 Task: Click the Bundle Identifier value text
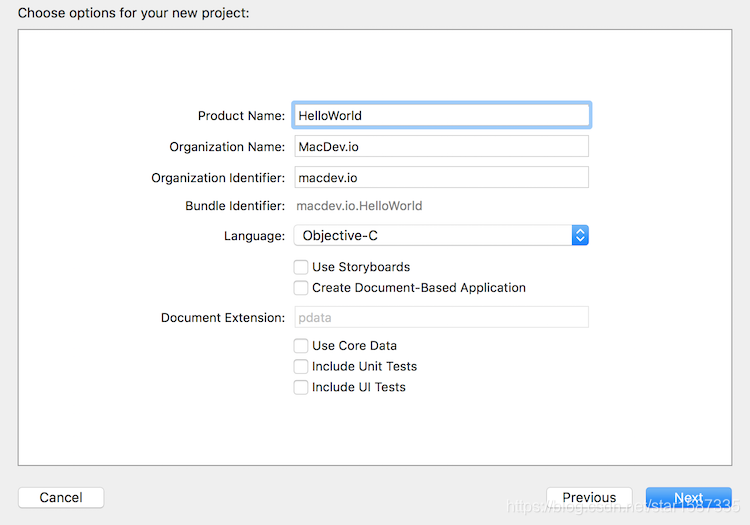tap(359, 206)
